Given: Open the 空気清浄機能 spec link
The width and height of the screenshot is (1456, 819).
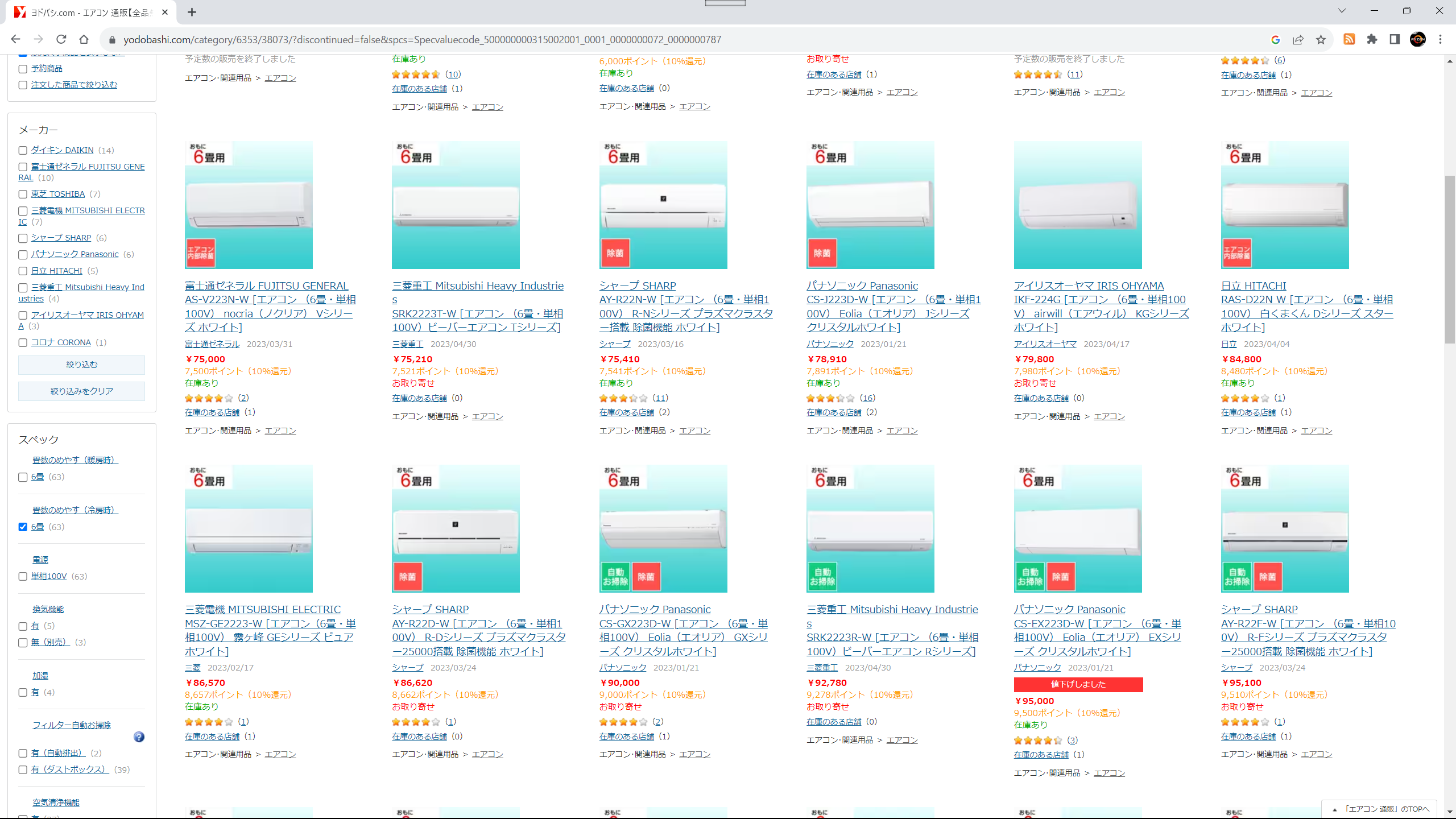Looking at the screenshot, I should [56, 803].
